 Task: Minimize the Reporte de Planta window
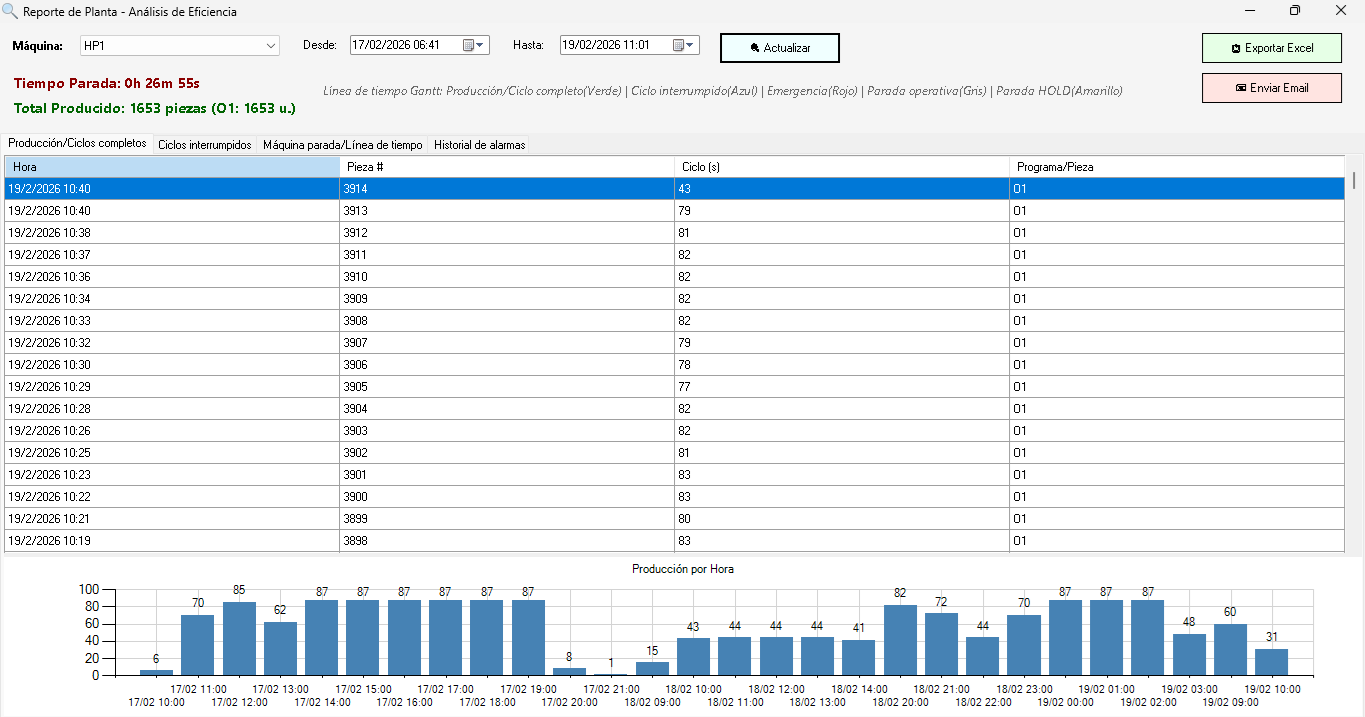[x=1249, y=11]
